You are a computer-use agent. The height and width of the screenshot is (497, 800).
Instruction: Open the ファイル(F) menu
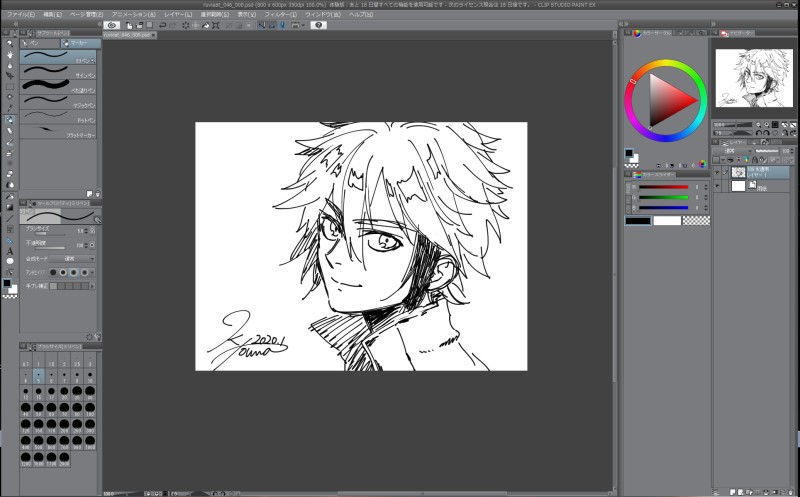(x=21, y=14)
